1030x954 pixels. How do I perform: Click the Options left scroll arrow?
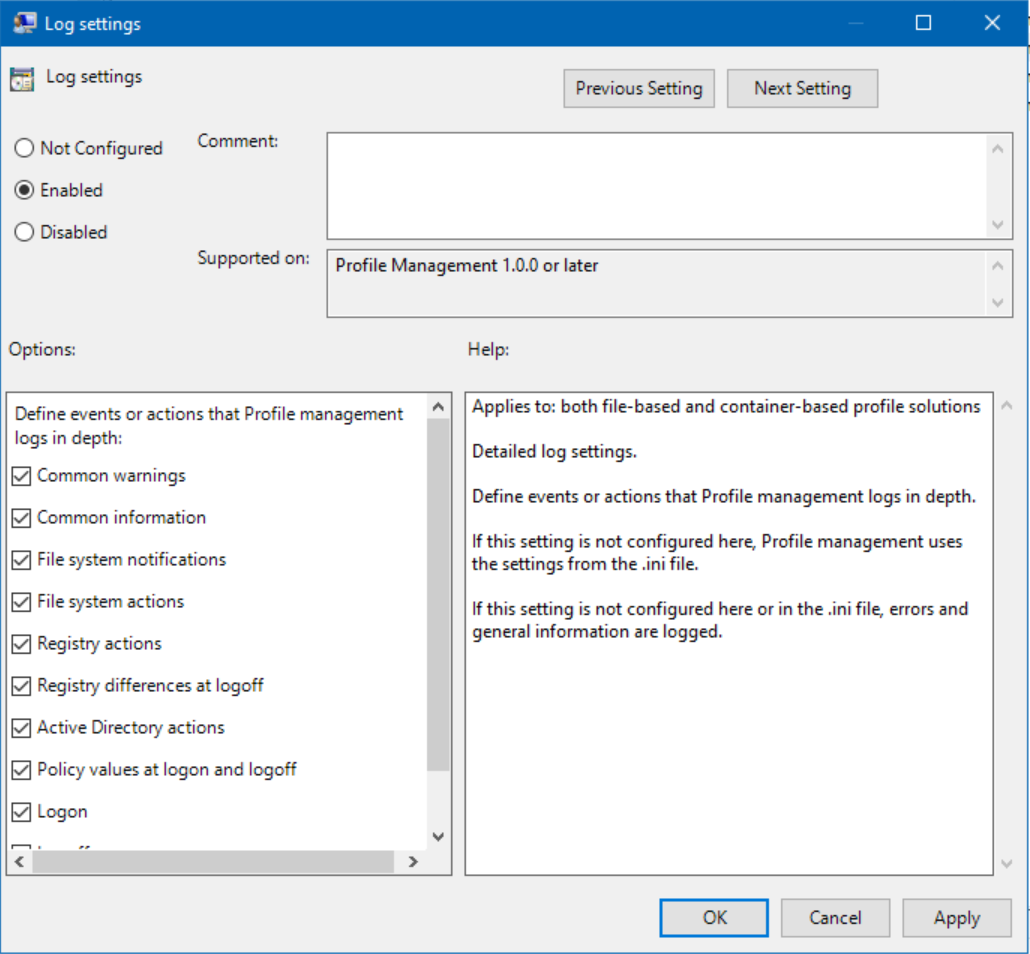click(19, 861)
